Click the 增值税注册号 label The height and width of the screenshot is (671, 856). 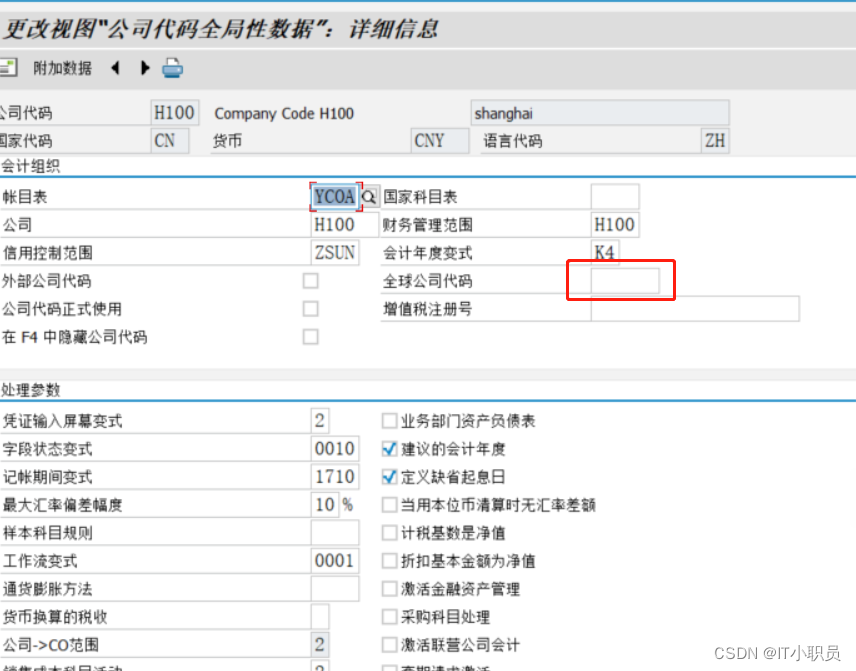coord(427,309)
